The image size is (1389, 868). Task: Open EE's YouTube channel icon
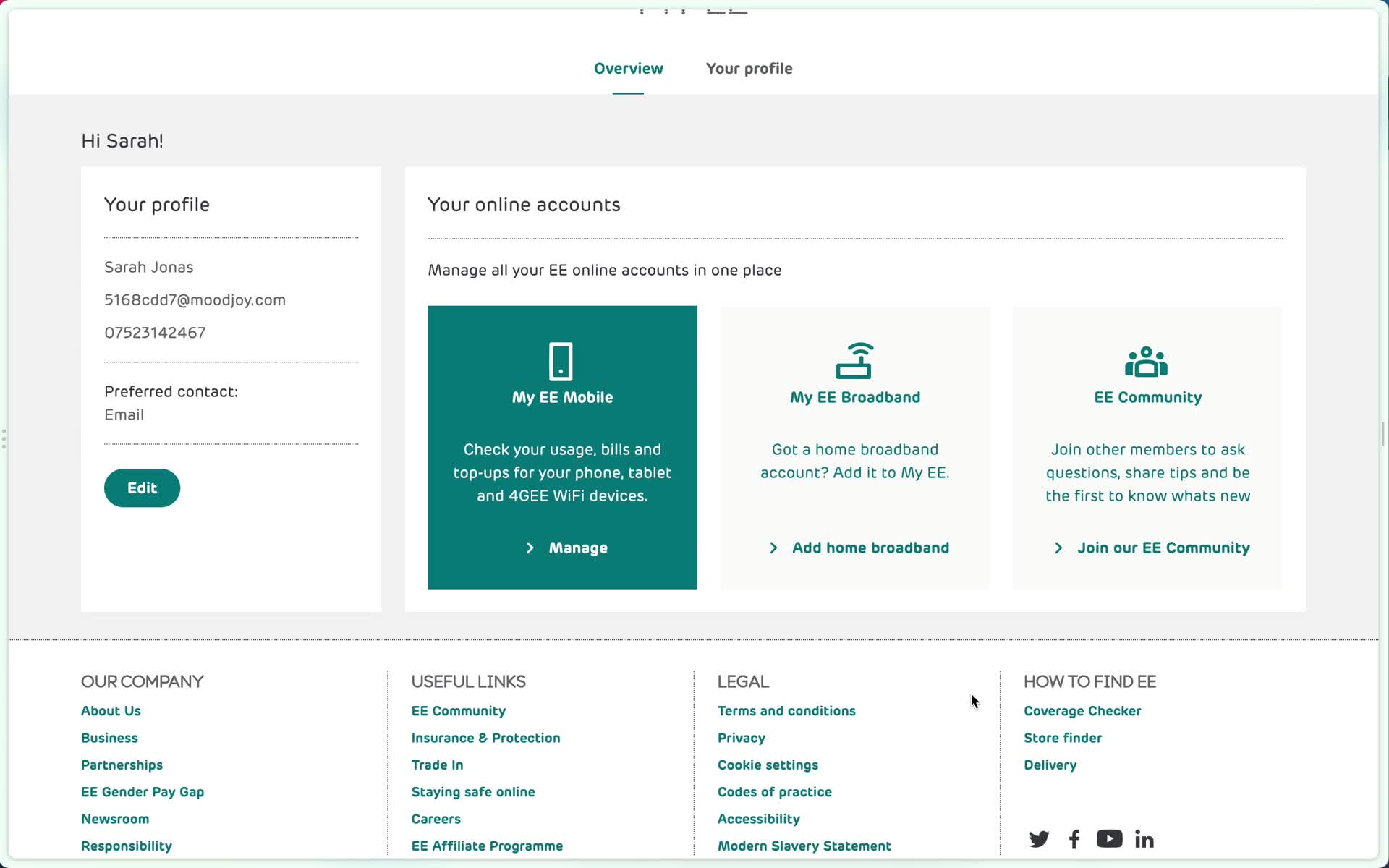[1109, 839]
